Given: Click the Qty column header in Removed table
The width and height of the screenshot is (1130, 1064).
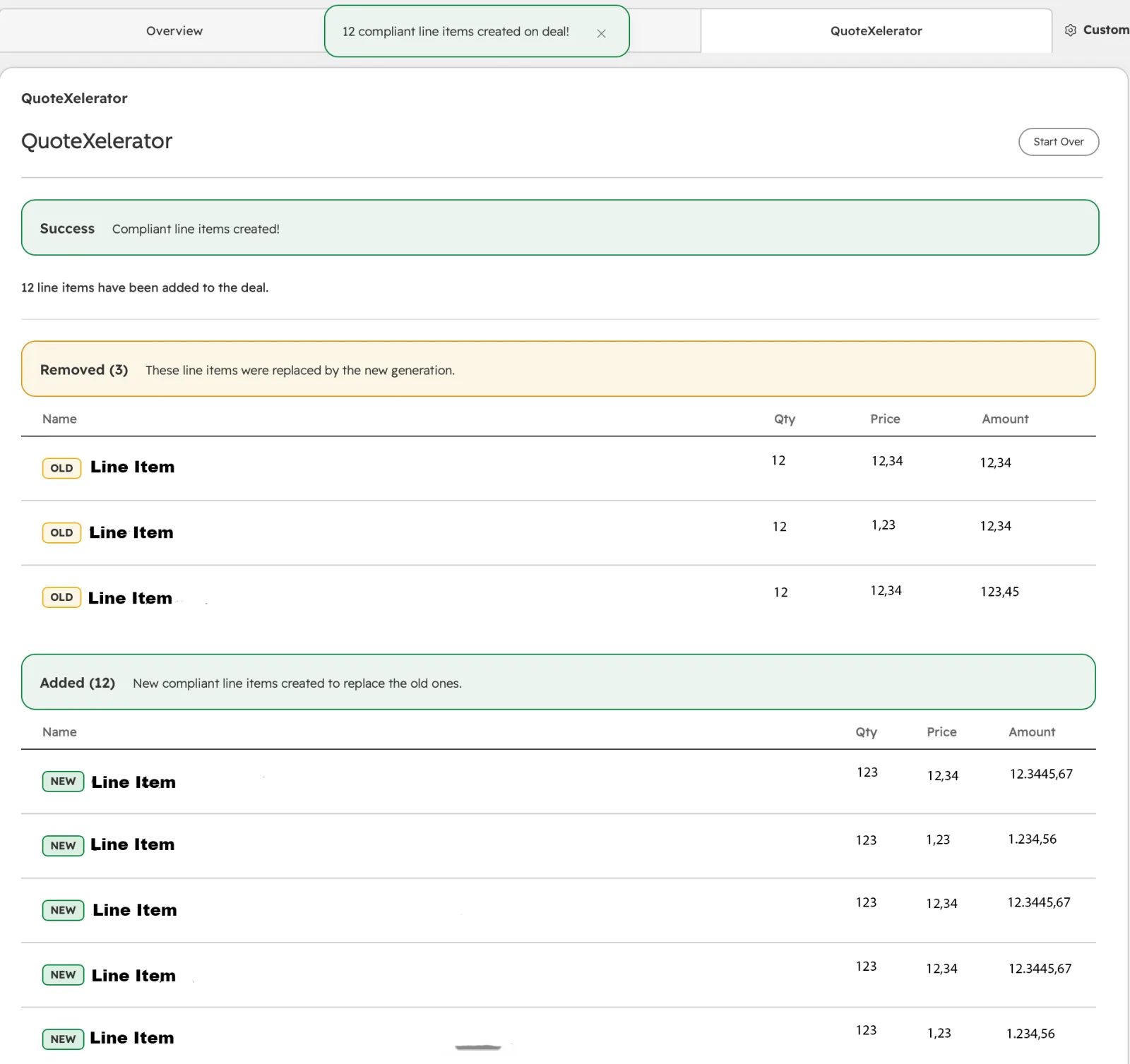Looking at the screenshot, I should pyautogui.click(x=785, y=419).
